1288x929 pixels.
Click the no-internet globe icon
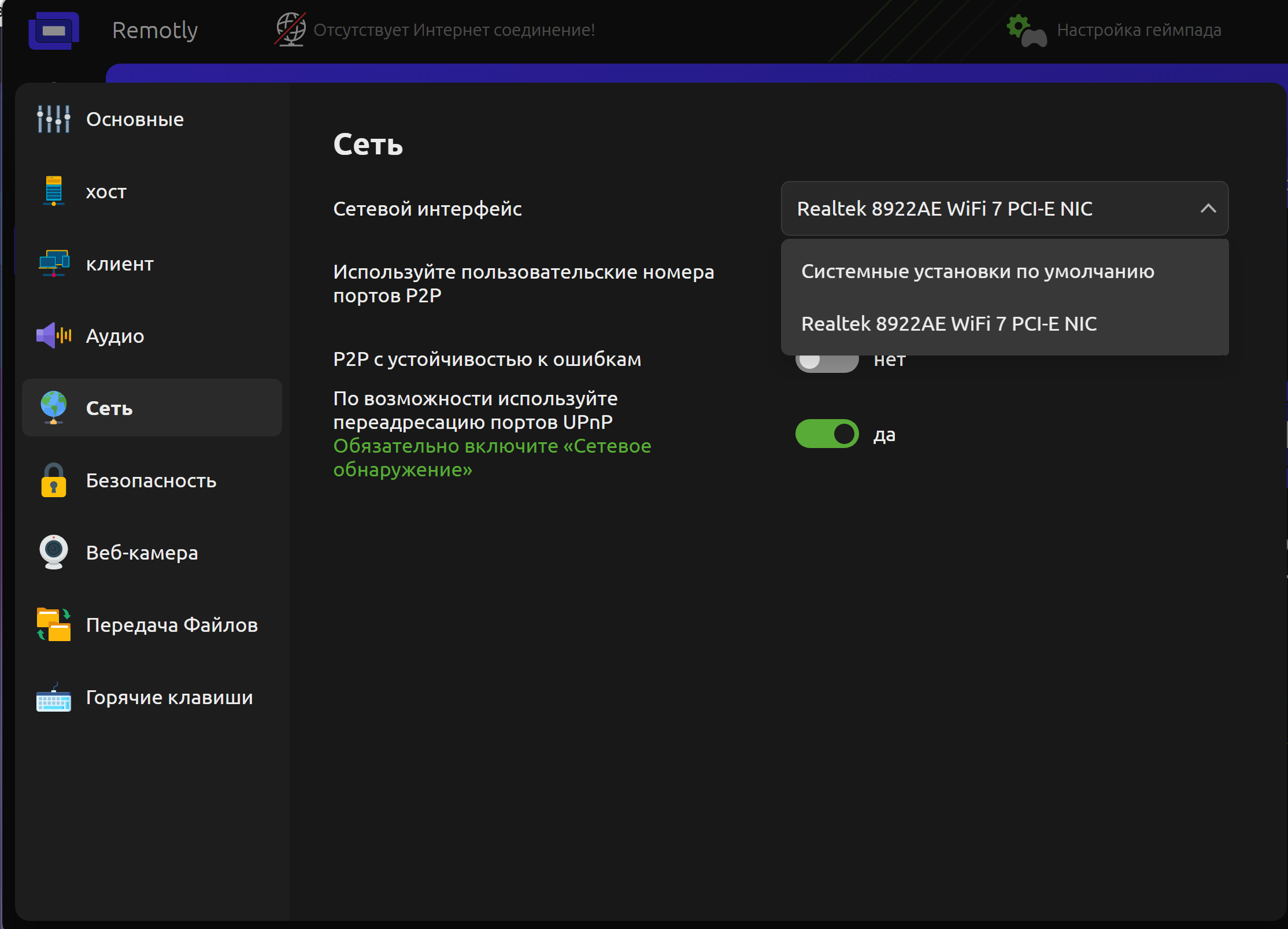point(290,29)
